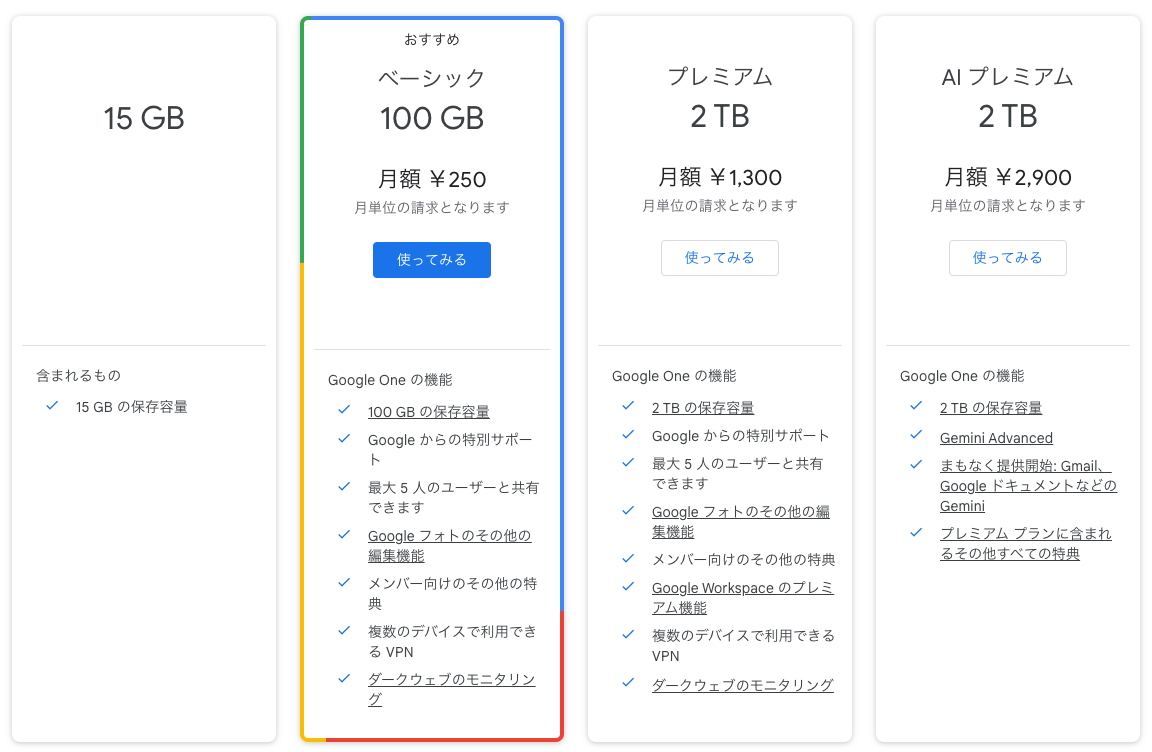The image size is (1152, 752).
Task: Click 使ってみる on the プレミアム plan
Action: [719, 257]
